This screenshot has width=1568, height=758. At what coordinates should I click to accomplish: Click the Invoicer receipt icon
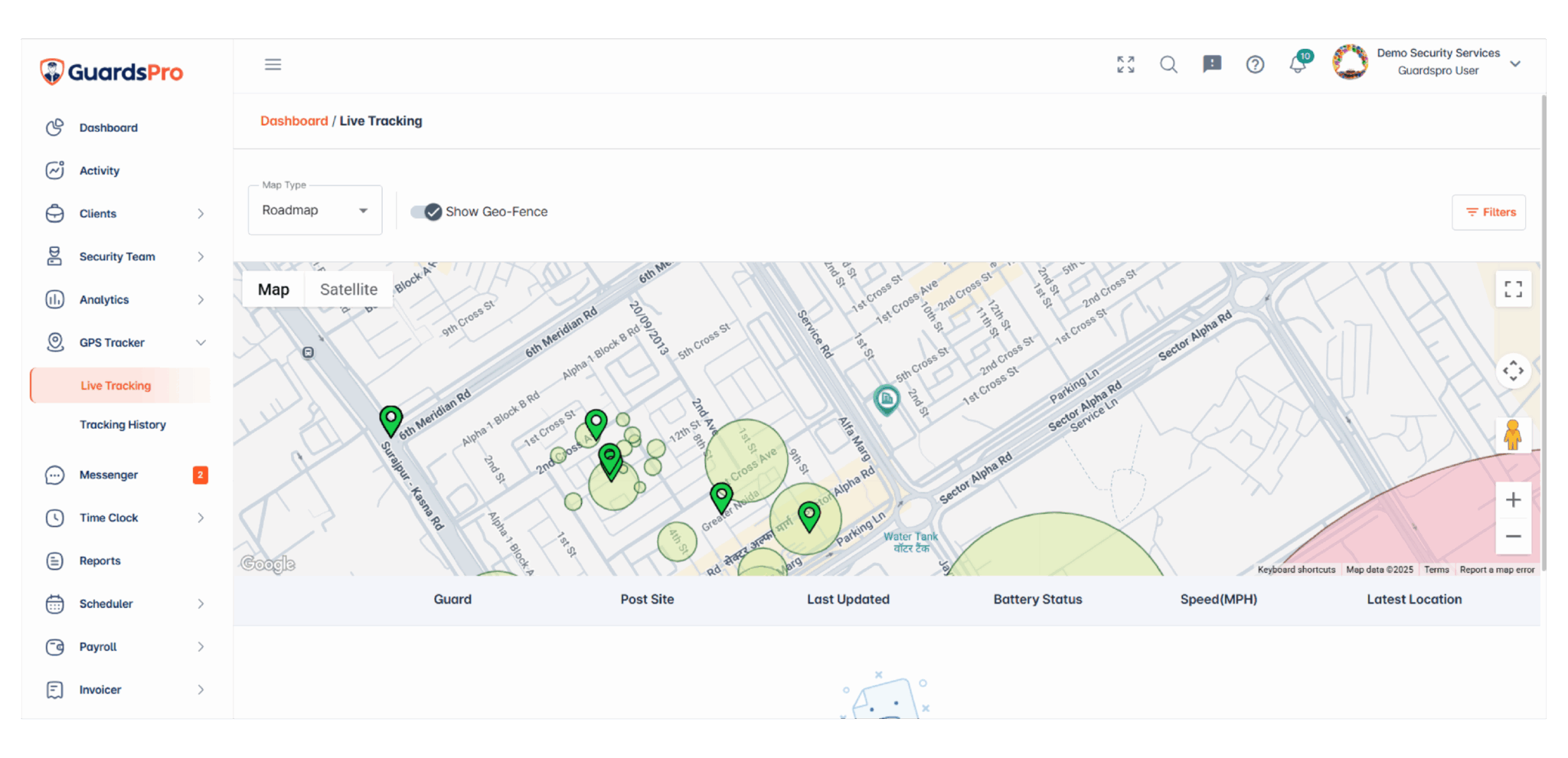point(55,690)
